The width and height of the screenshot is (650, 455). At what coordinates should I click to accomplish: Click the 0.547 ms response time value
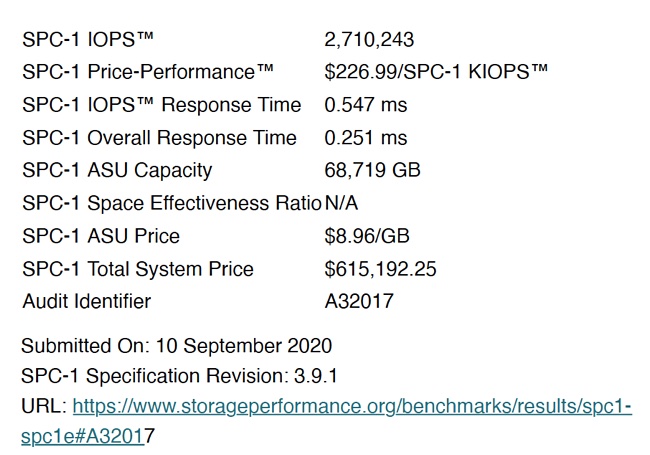(x=366, y=104)
